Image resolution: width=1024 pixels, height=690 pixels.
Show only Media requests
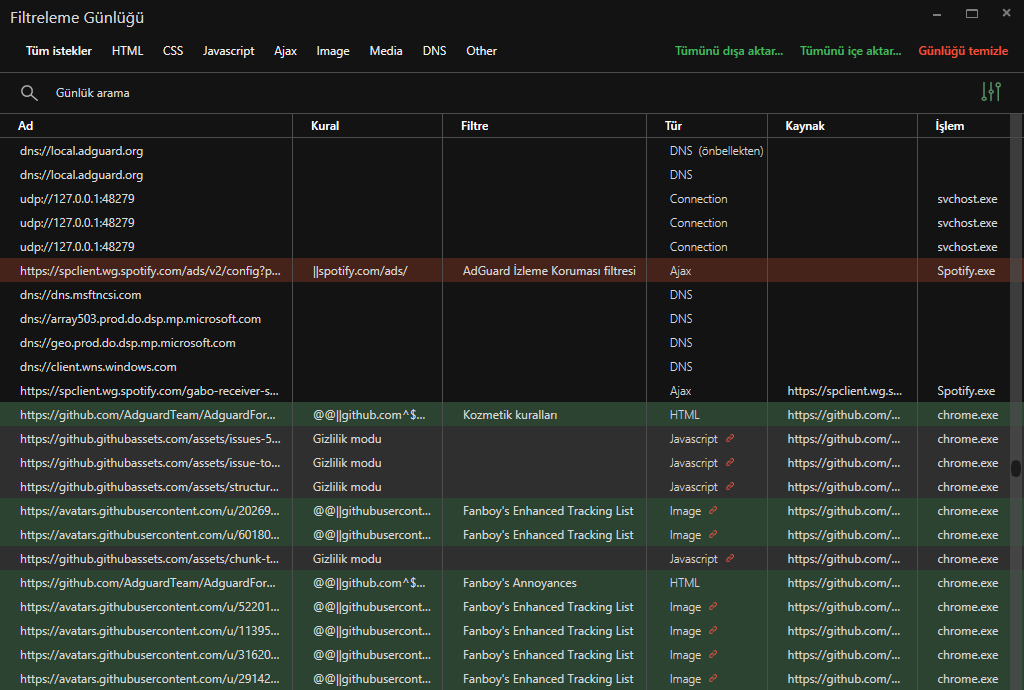(386, 50)
